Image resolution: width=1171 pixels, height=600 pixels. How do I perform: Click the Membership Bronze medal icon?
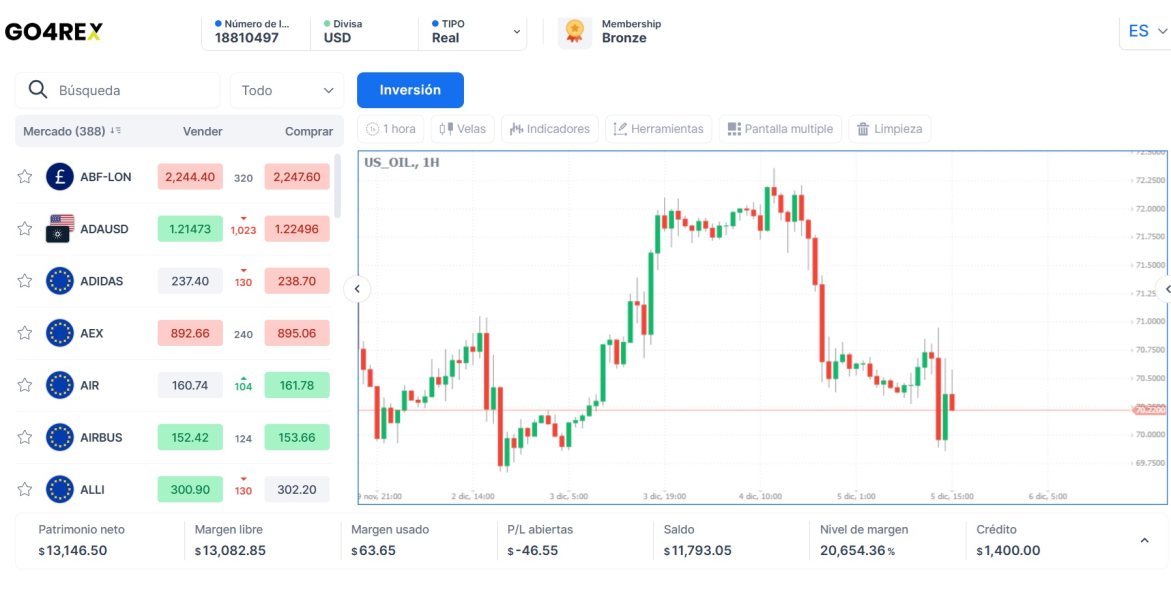[574, 32]
